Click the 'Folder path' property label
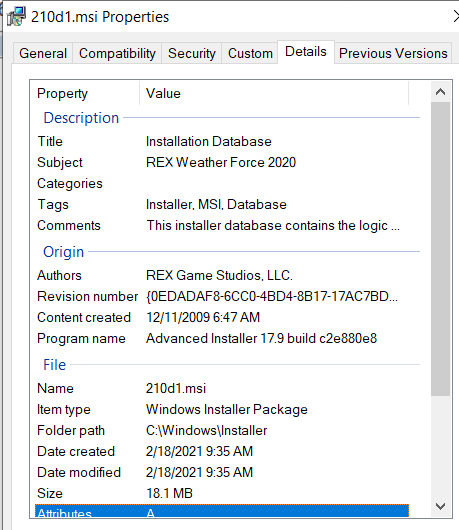Viewport: 459px width, 530px height. tap(71, 430)
